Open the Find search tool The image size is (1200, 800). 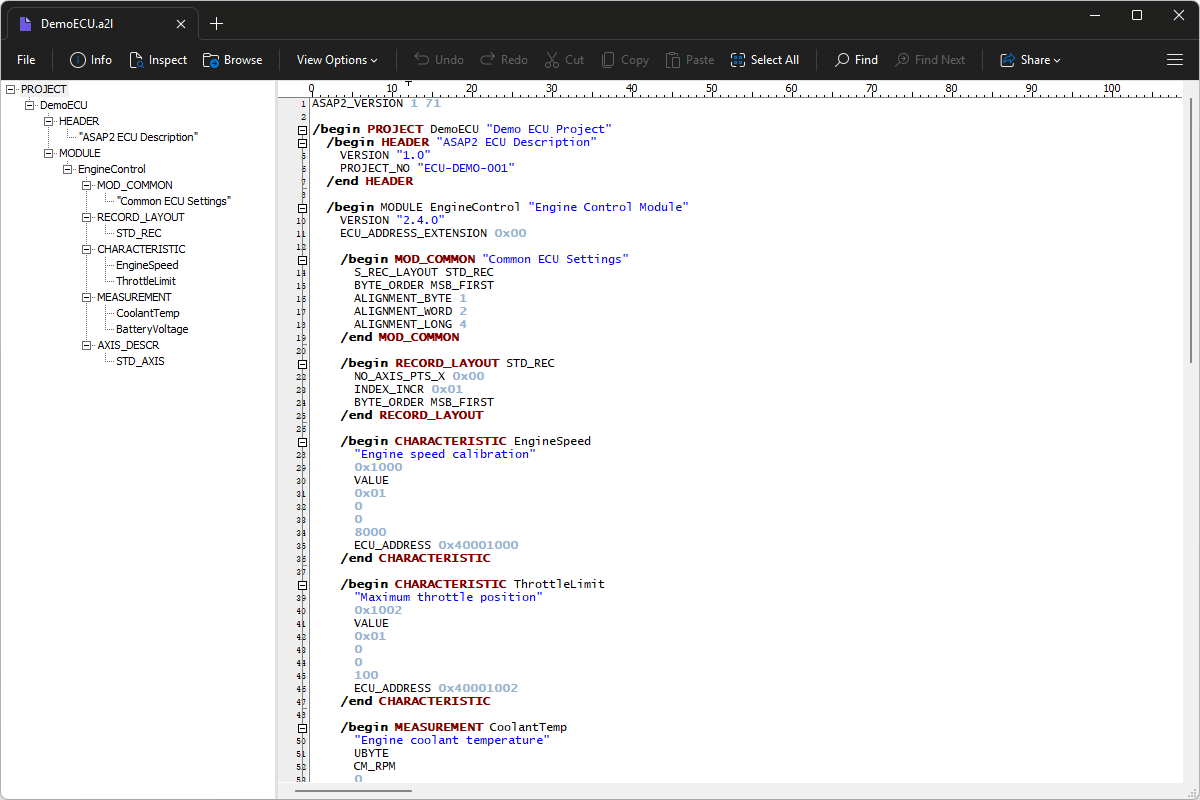tap(857, 60)
